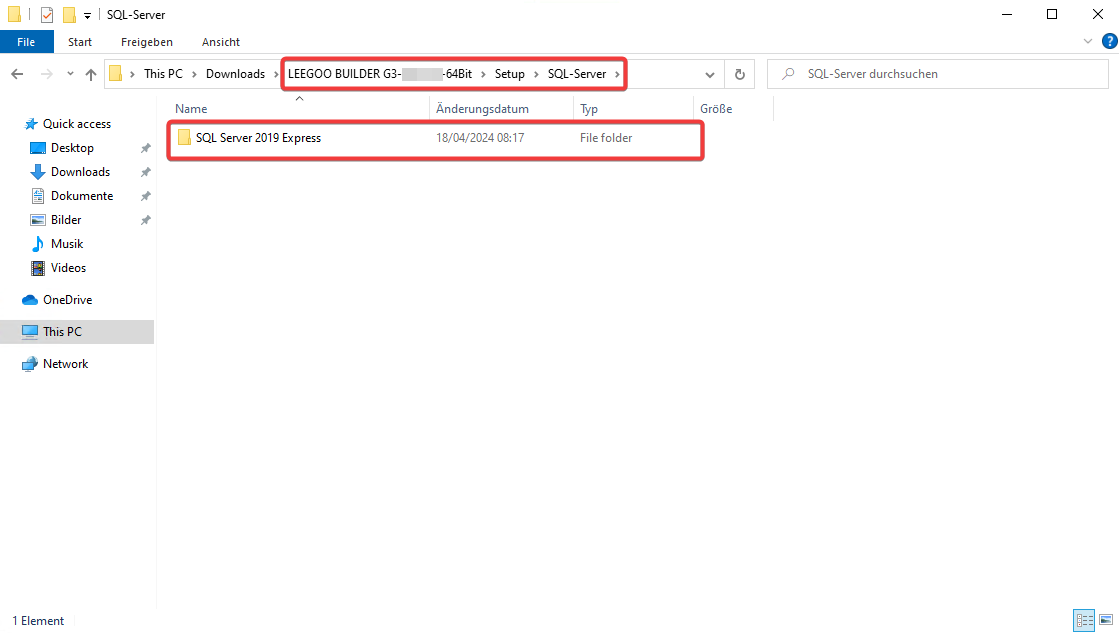Click the pin icon beside Dokumente
Viewport: 1119px width, 633px height.
click(x=146, y=196)
